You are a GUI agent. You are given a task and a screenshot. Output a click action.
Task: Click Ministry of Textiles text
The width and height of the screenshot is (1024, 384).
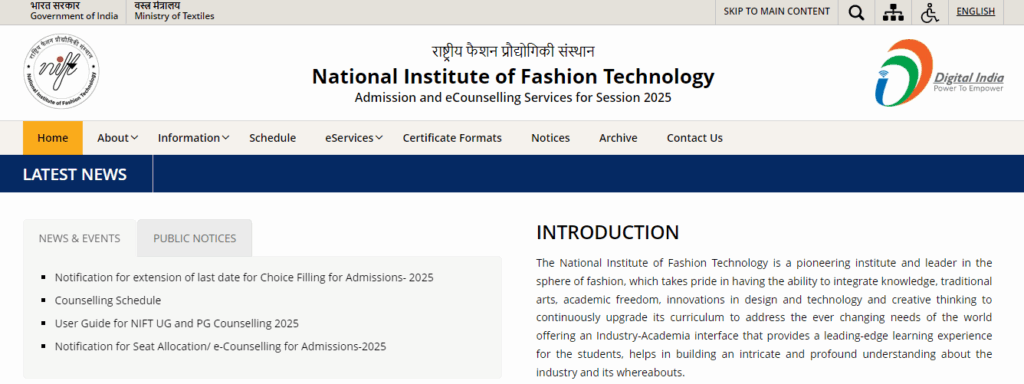(174, 16)
